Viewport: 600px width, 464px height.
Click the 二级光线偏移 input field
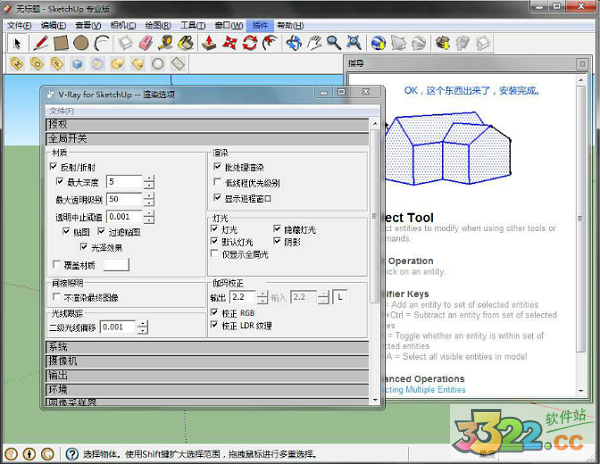(118, 327)
